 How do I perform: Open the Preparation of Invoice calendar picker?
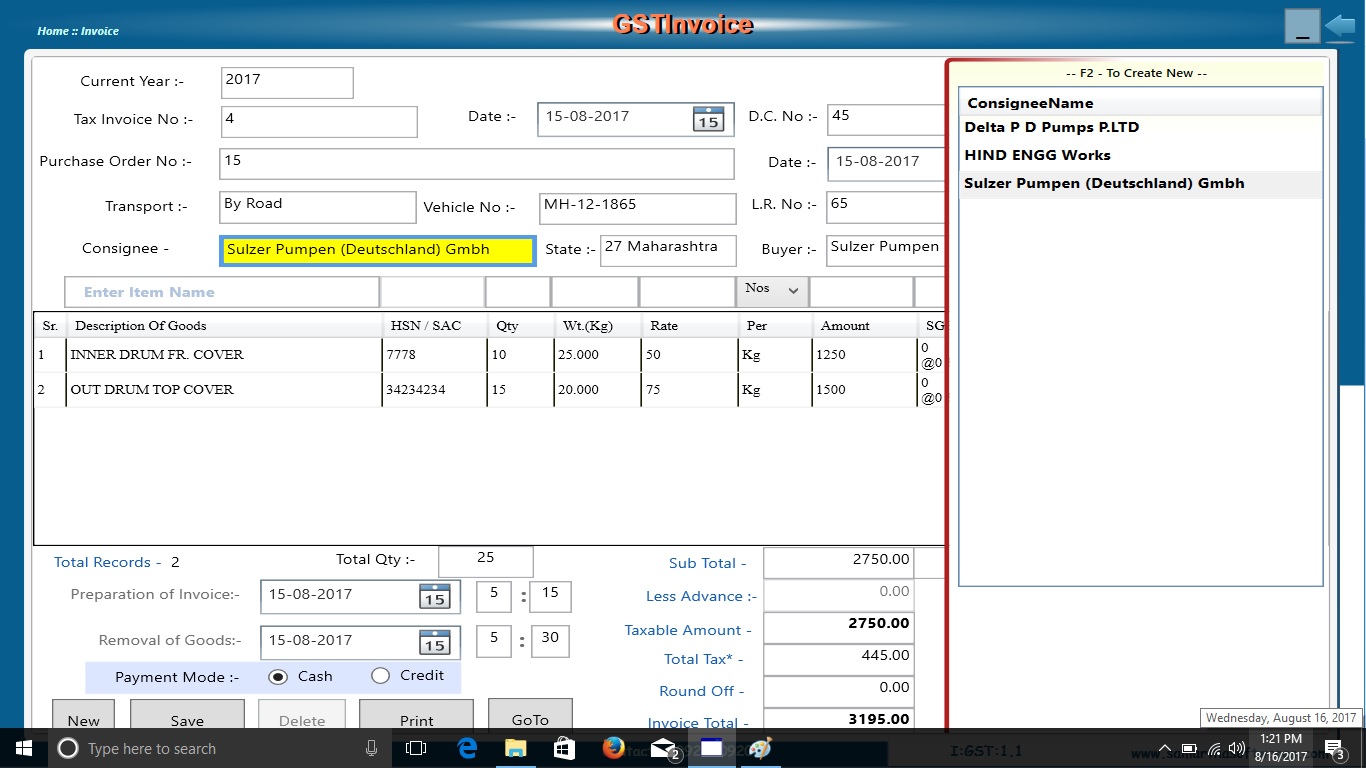click(435, 597)
